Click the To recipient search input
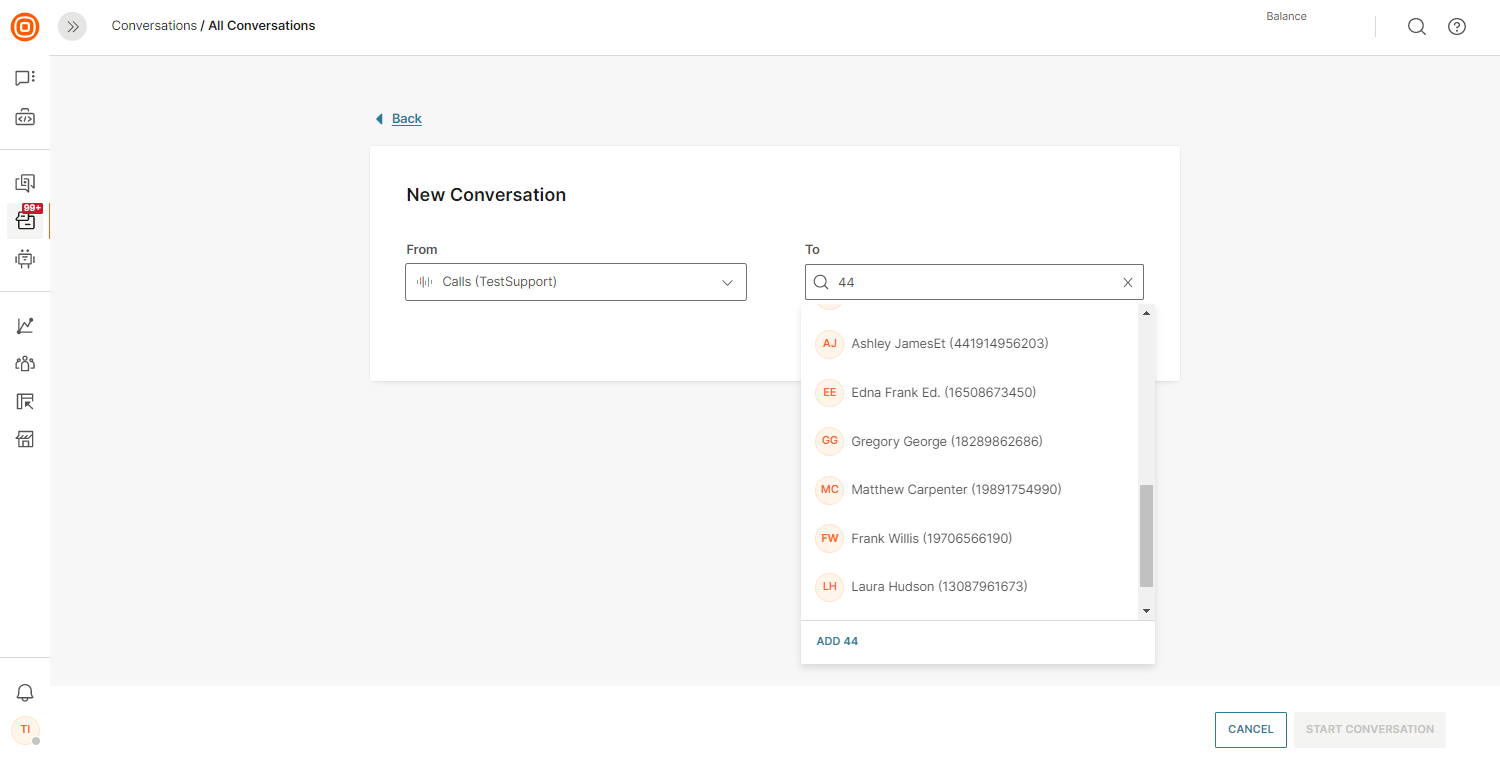 970,283
